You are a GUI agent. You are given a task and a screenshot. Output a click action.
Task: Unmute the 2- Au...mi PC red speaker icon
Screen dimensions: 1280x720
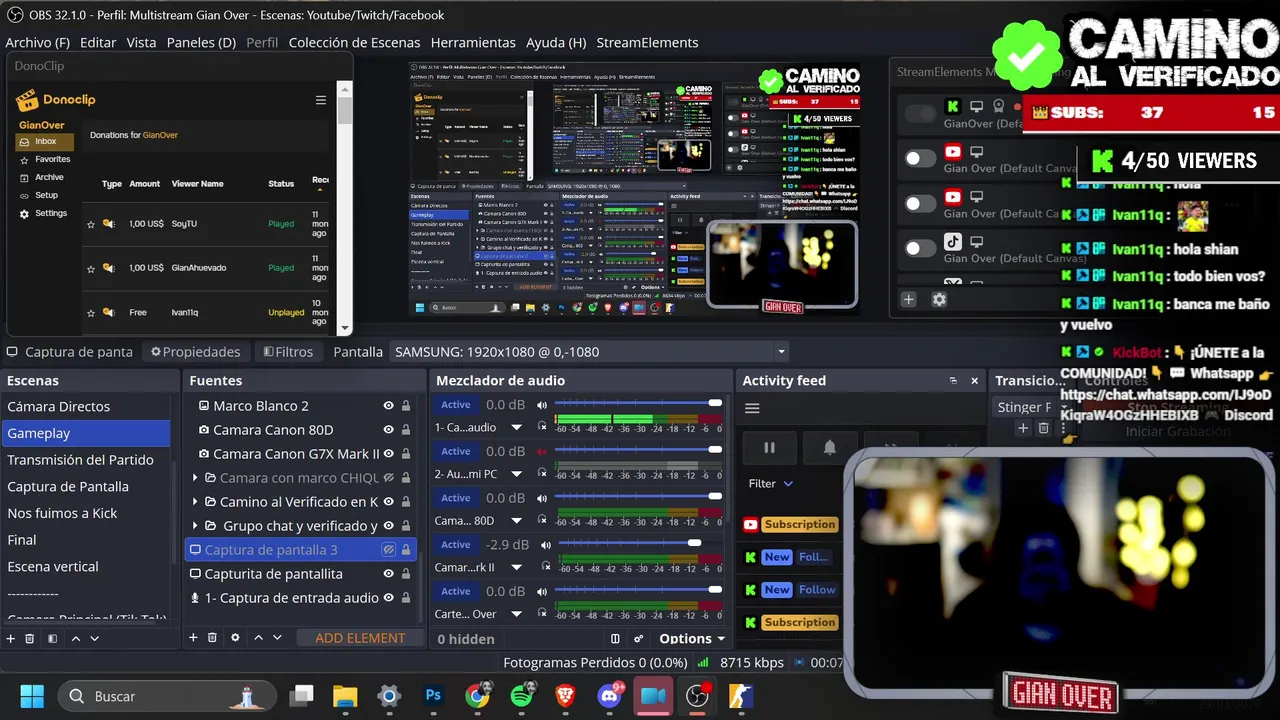pyautogui.click(x=542, y=451)
